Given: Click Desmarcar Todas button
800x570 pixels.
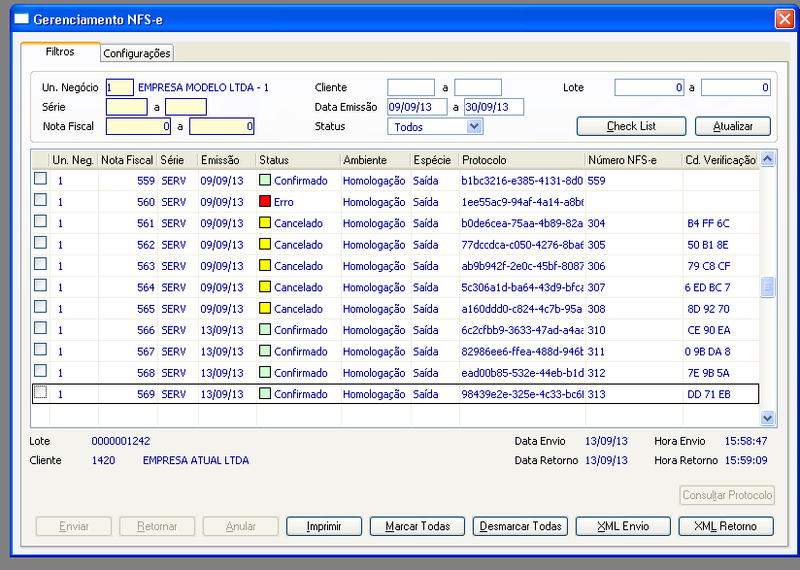Looking at the screenshot, I should [x=520, y=526].
